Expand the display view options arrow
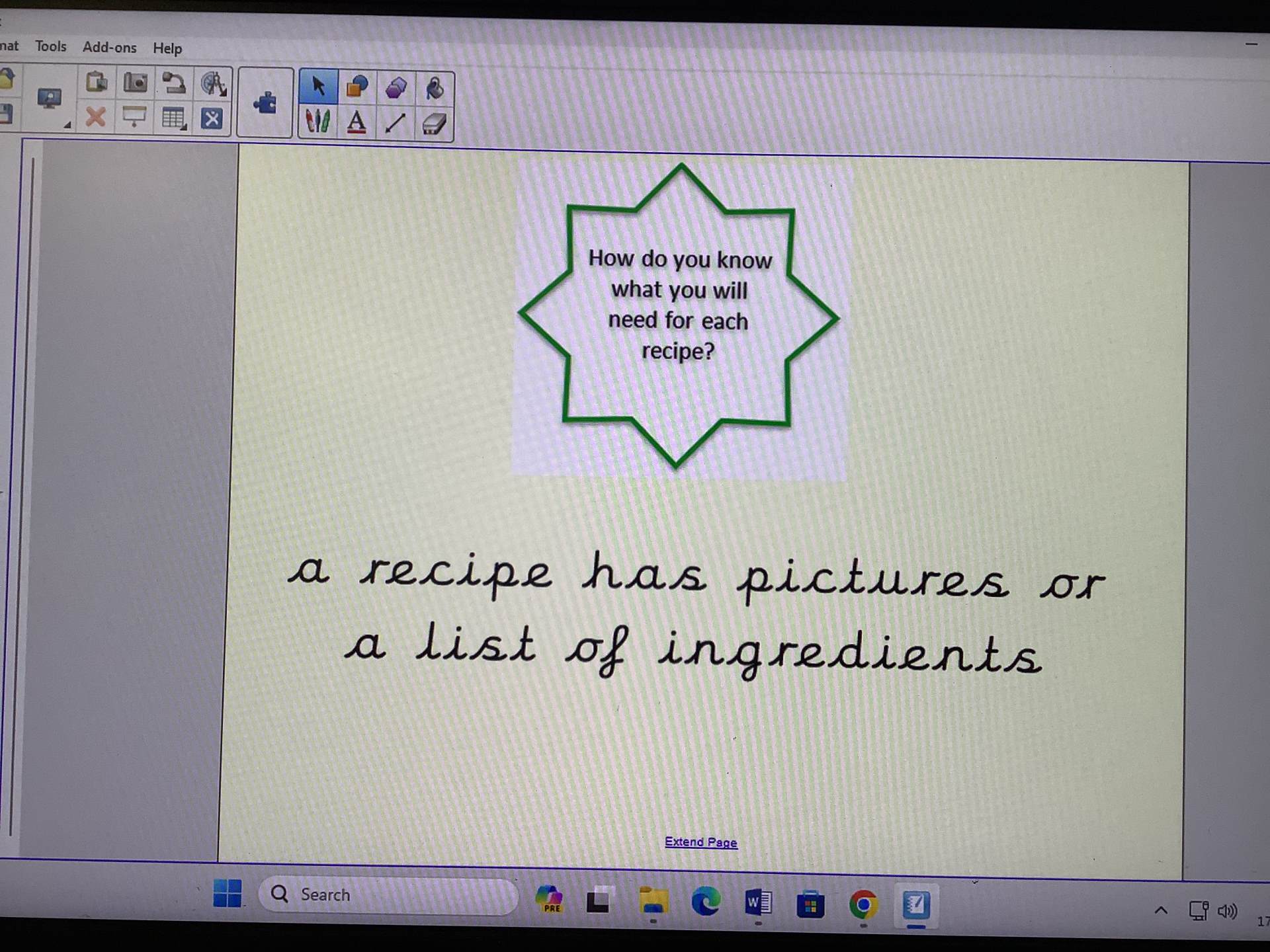1270x952 pixels. [67, 124]
